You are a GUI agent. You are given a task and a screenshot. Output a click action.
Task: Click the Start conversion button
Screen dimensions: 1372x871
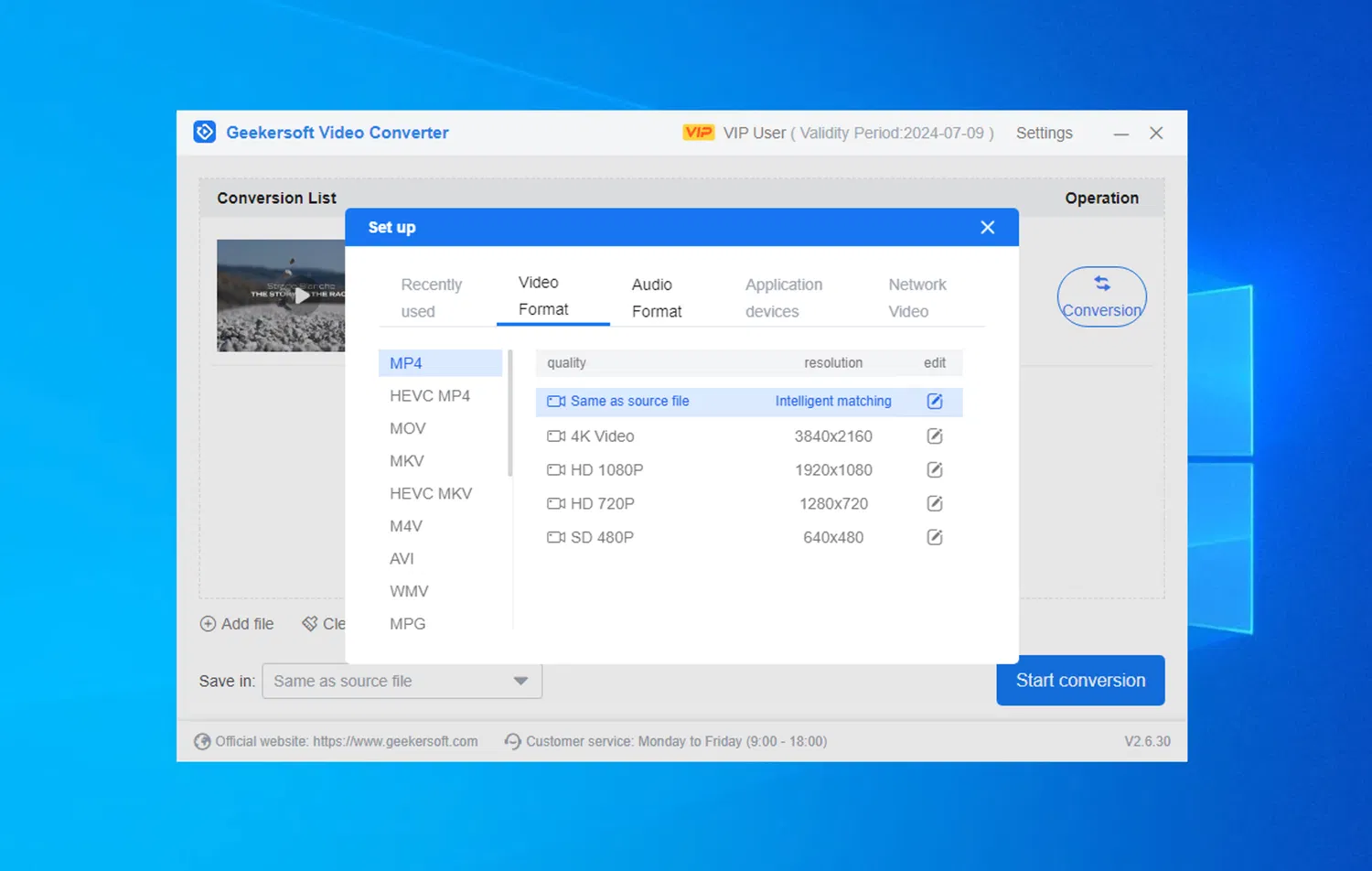(x=1080, y=680)
